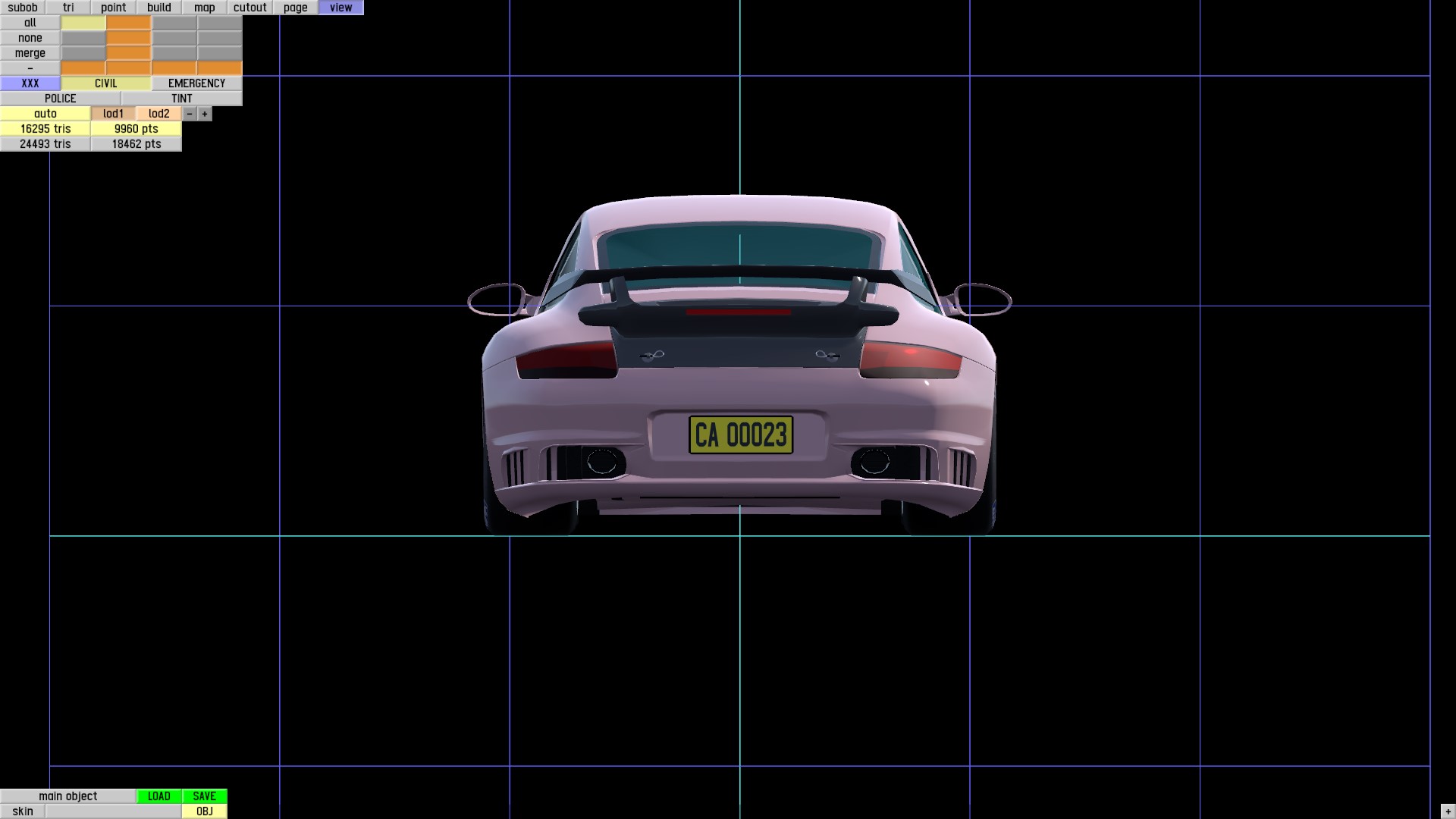Switch to lod2 level
This screenshot has height=819, width=1456.
pos(159,114)
